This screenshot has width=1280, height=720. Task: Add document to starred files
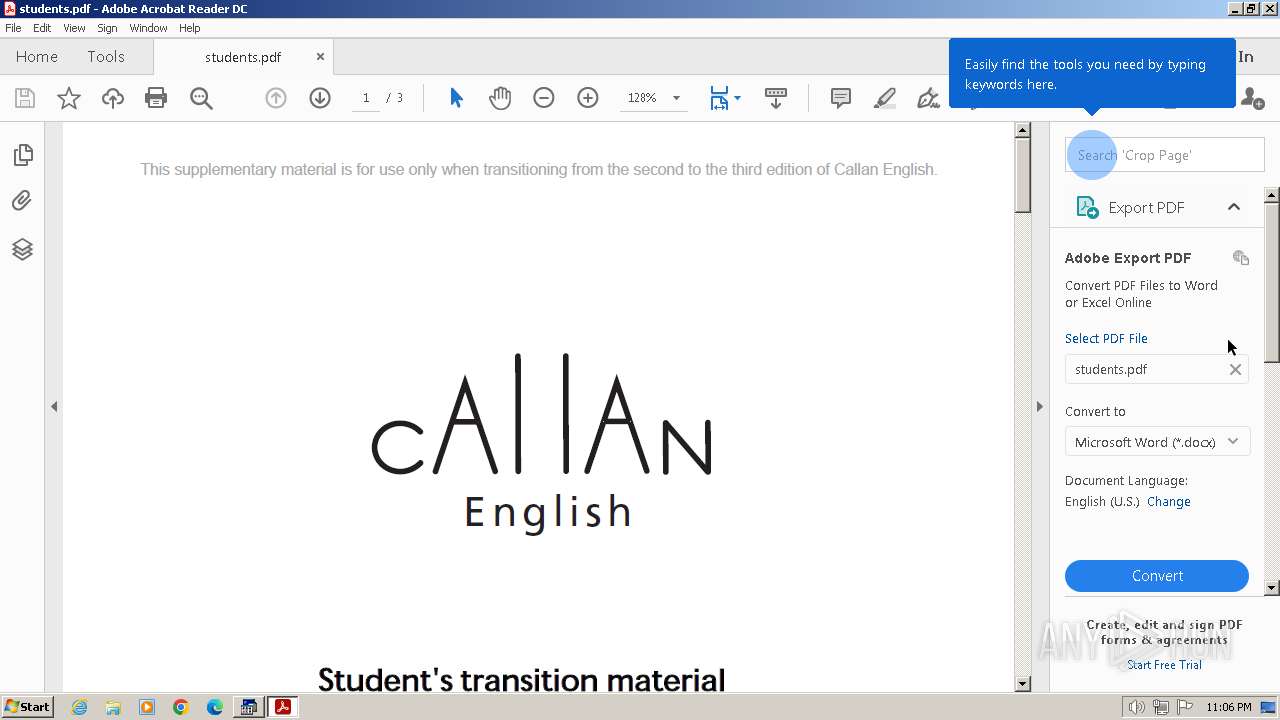[x=69, y=98]
